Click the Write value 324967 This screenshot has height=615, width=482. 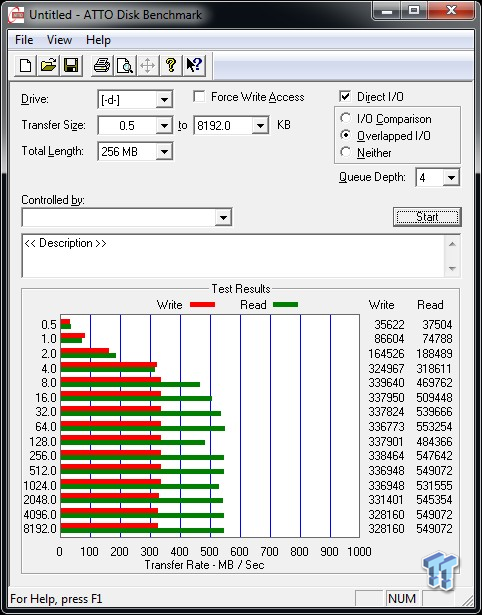pos(386,369)
